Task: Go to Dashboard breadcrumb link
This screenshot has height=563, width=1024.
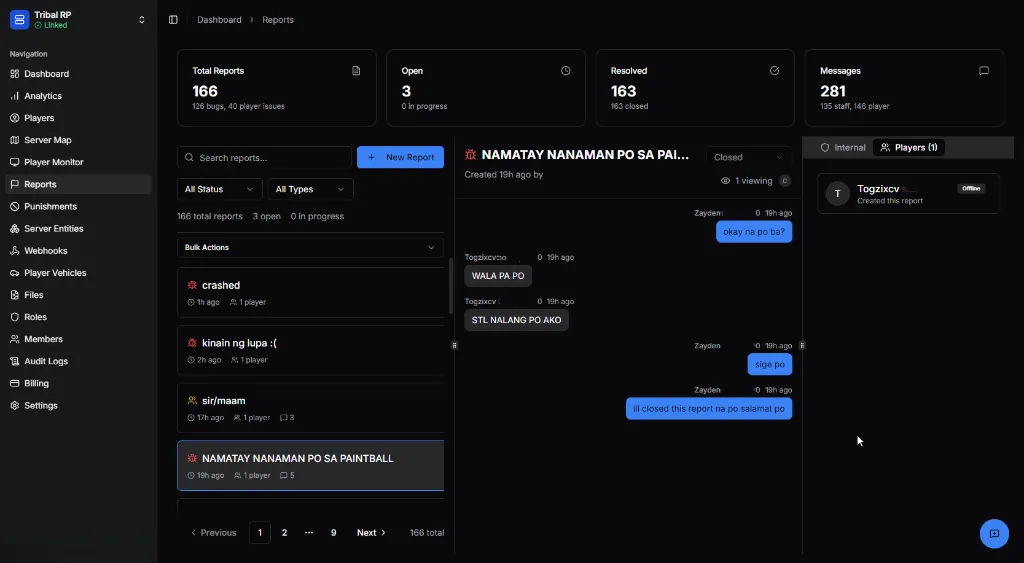Action: (x=219, y=20)
